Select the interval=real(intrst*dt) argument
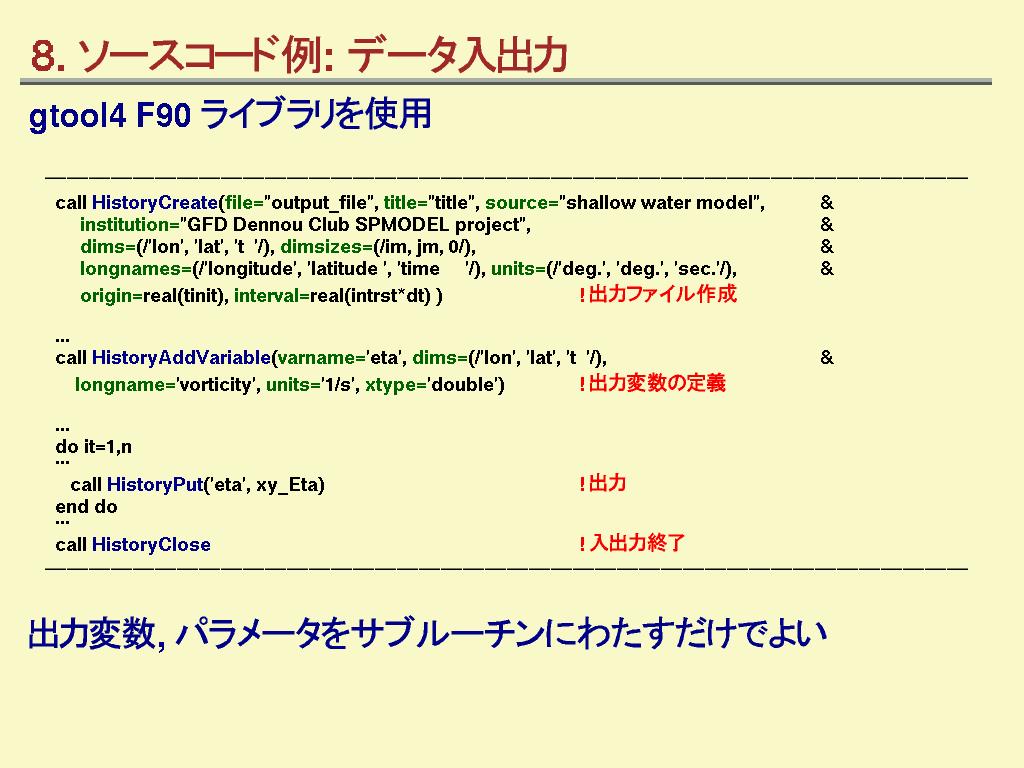Viewport: 1024px width, 768px height. pyautogui.click(x=338, y=296)
